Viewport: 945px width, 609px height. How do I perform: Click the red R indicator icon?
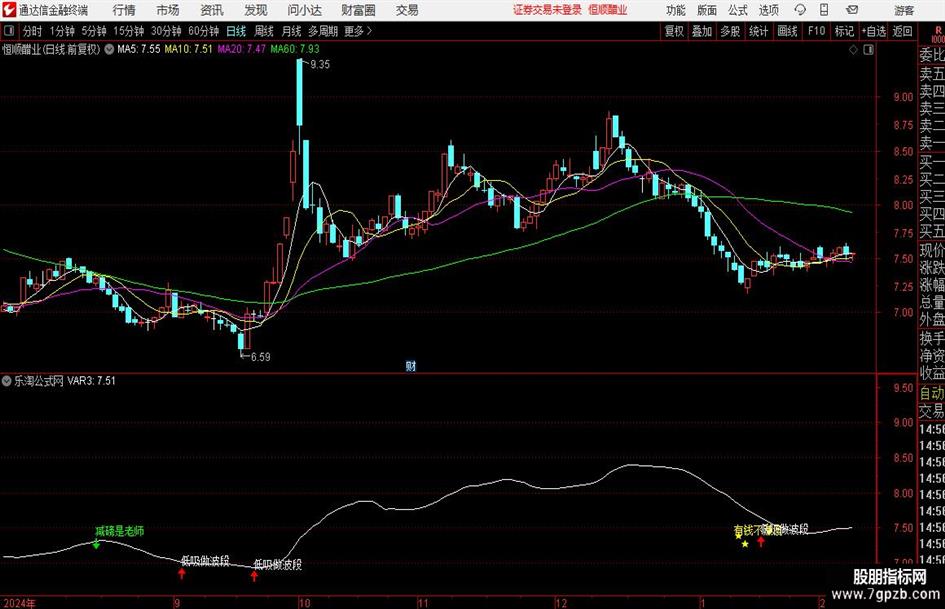tap(938, 31)
